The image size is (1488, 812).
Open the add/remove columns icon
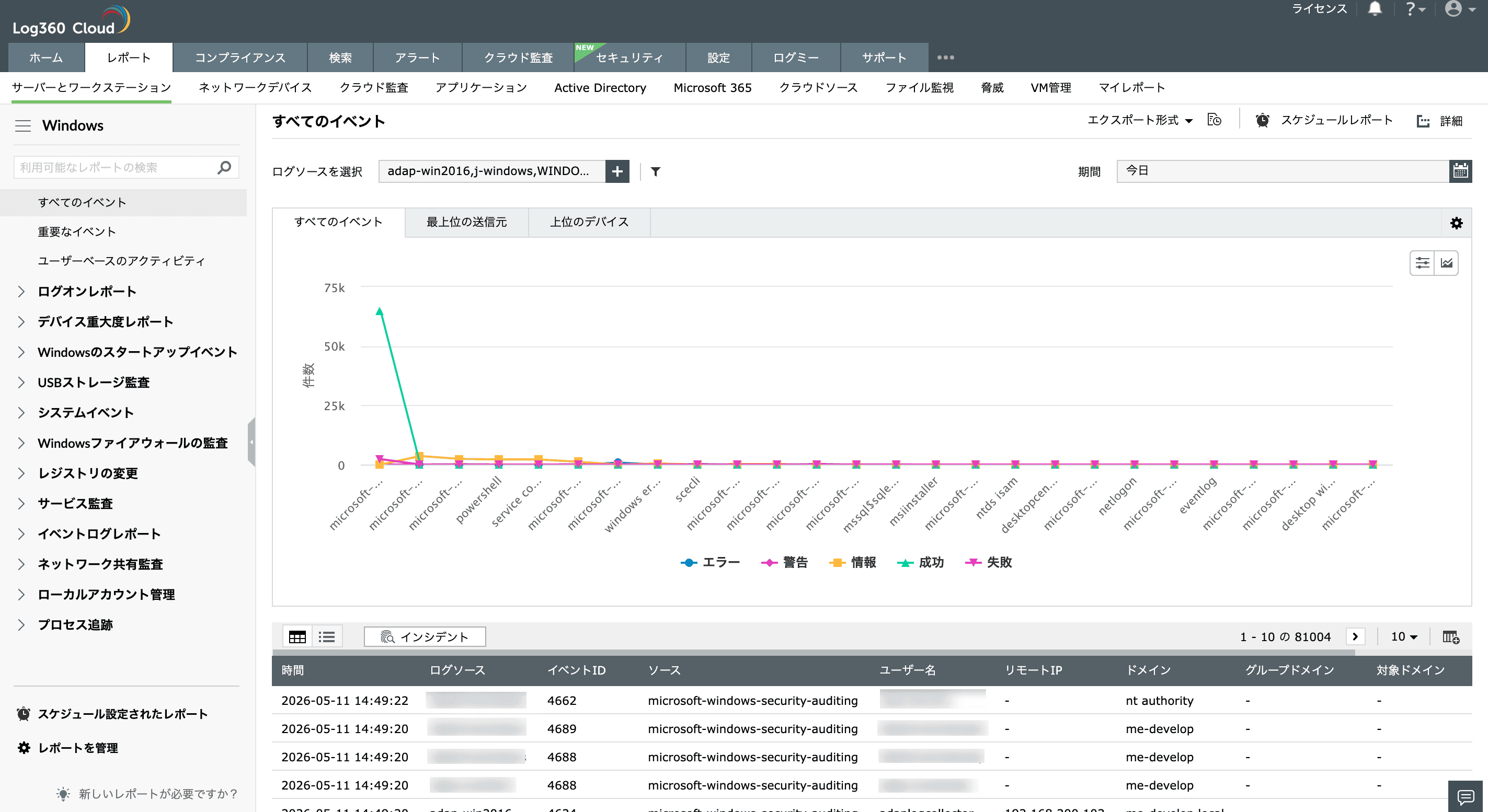coord(1450,636)
